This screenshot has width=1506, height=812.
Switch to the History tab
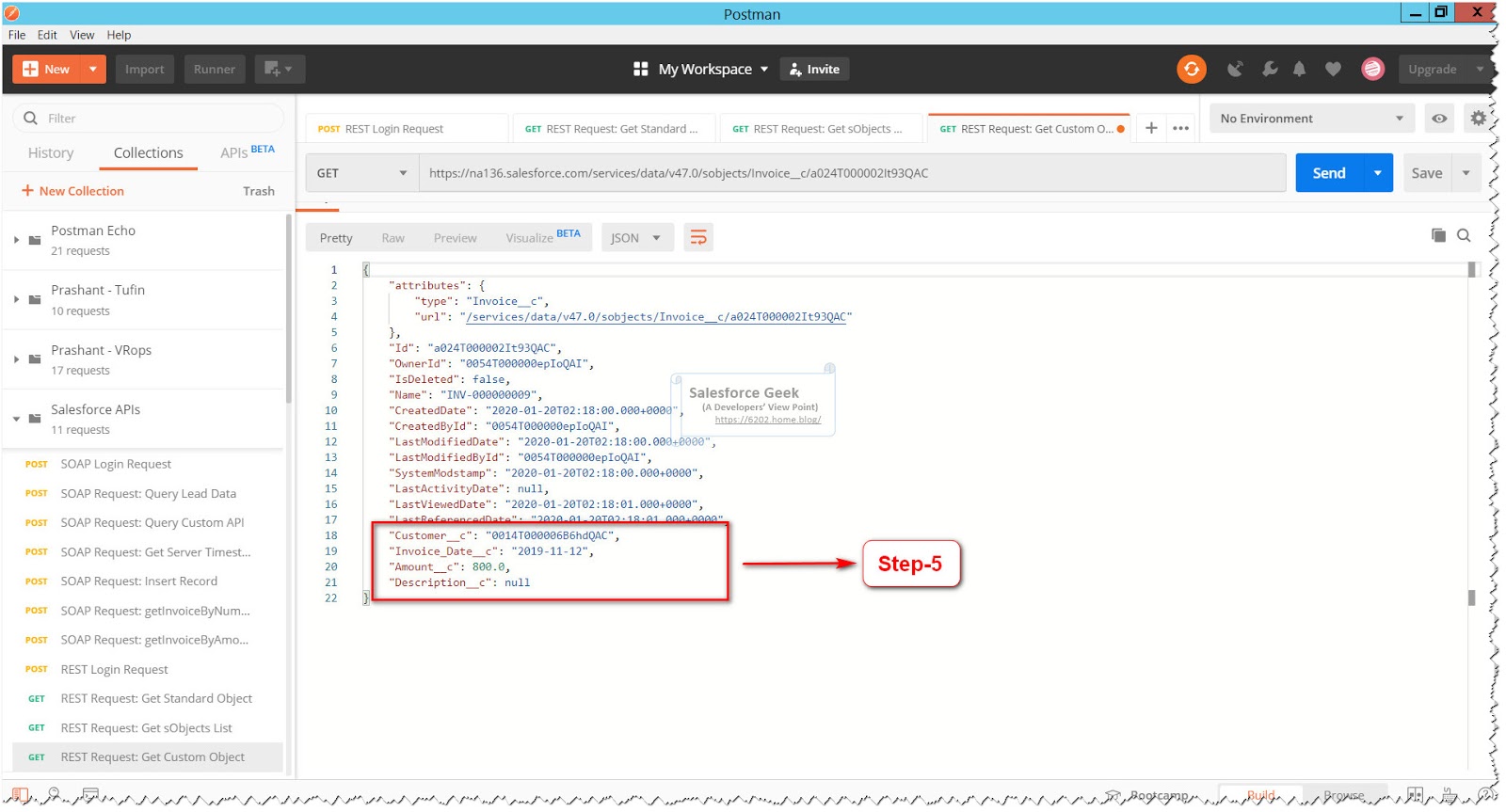(51, 152)
